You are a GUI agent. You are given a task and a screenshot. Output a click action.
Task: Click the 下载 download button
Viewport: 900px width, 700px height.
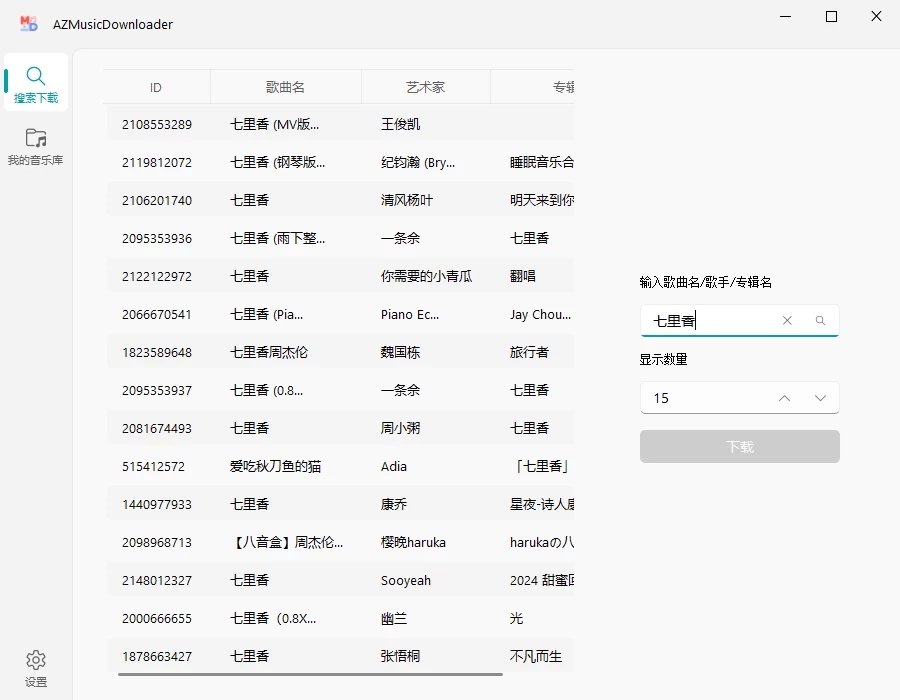click(740, 446)
